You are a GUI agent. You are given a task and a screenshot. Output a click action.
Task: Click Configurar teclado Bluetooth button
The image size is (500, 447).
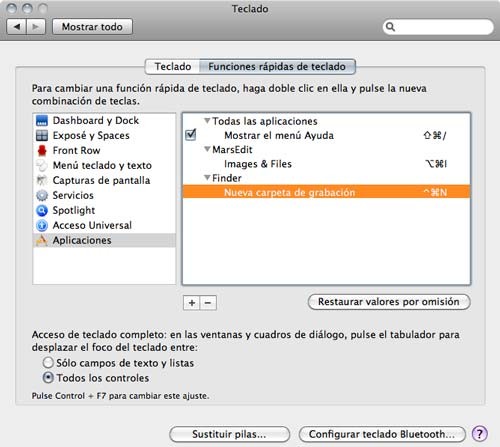click(x=382, y=434)
